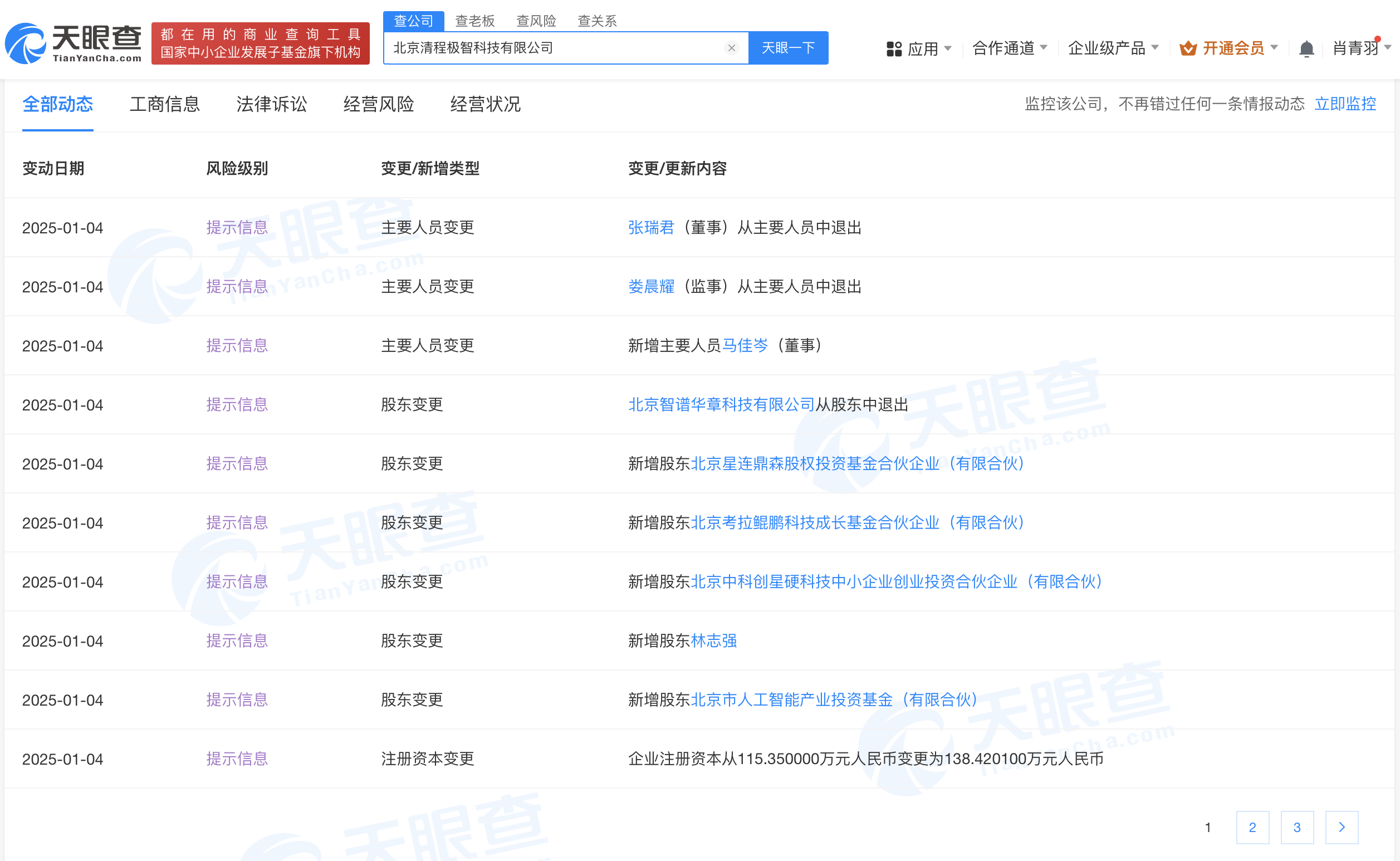1400x861 pixels.
Task: Clear the search box with X icon
Action: [731, 48]
